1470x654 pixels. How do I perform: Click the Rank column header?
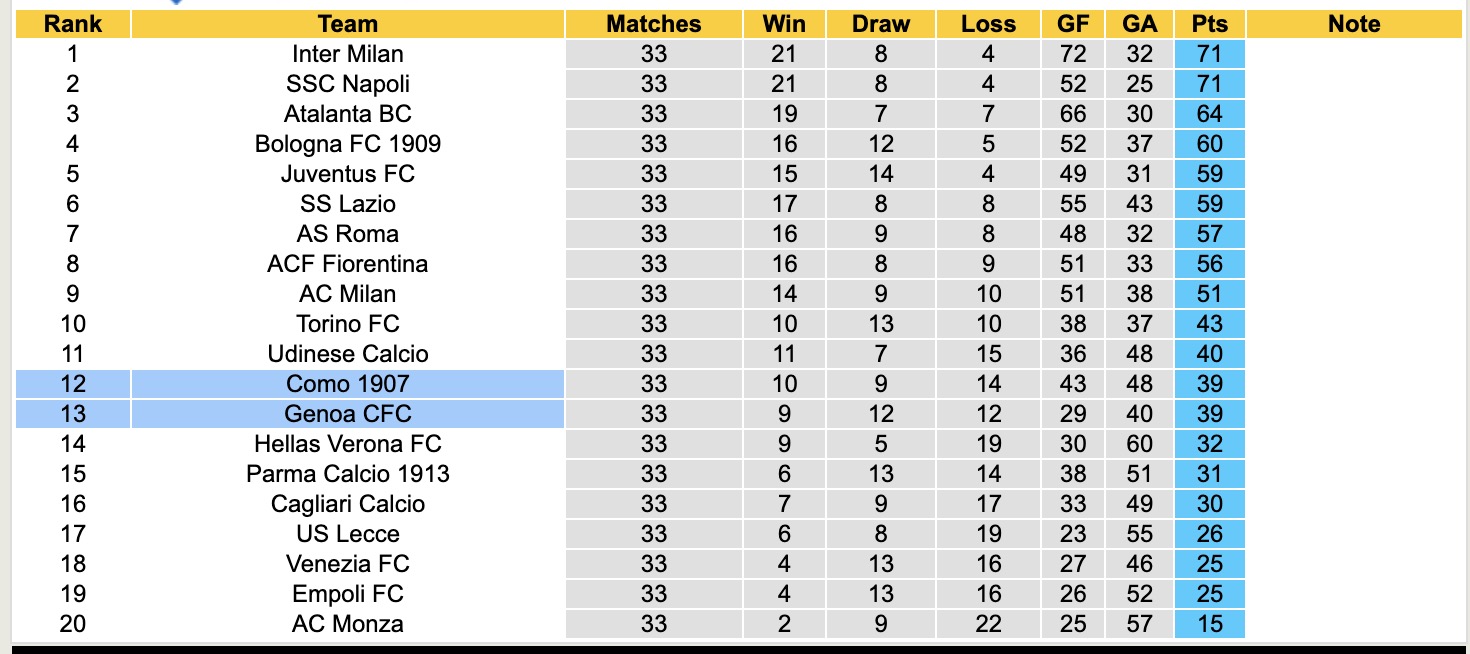(73, 24)
